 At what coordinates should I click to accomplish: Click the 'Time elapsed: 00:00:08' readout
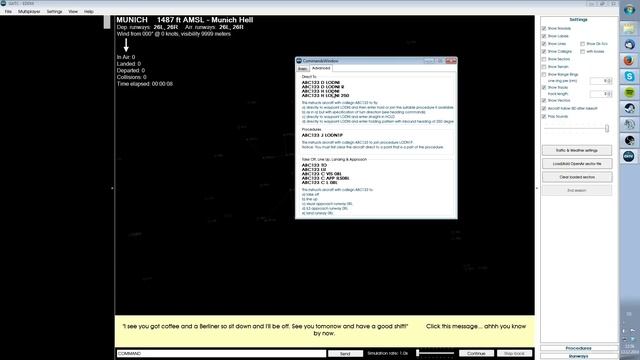[x=144, y=84]
